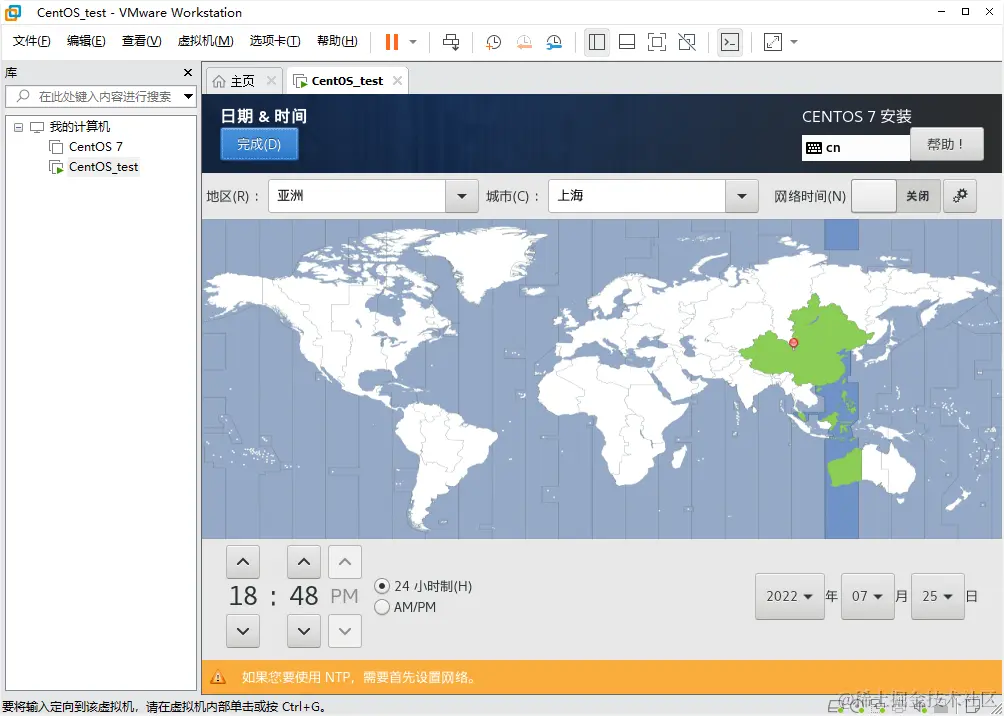This screenshot has height=716, width=1004.
Task: Switch to Unity mode icon
Action: [x=687, y=42]
